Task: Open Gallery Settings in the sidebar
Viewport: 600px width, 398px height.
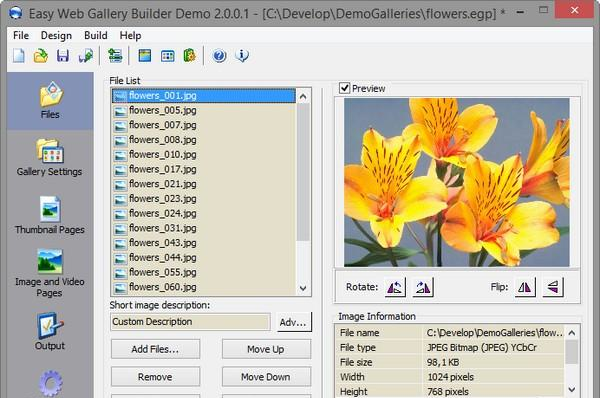Action: pos(49,157)
